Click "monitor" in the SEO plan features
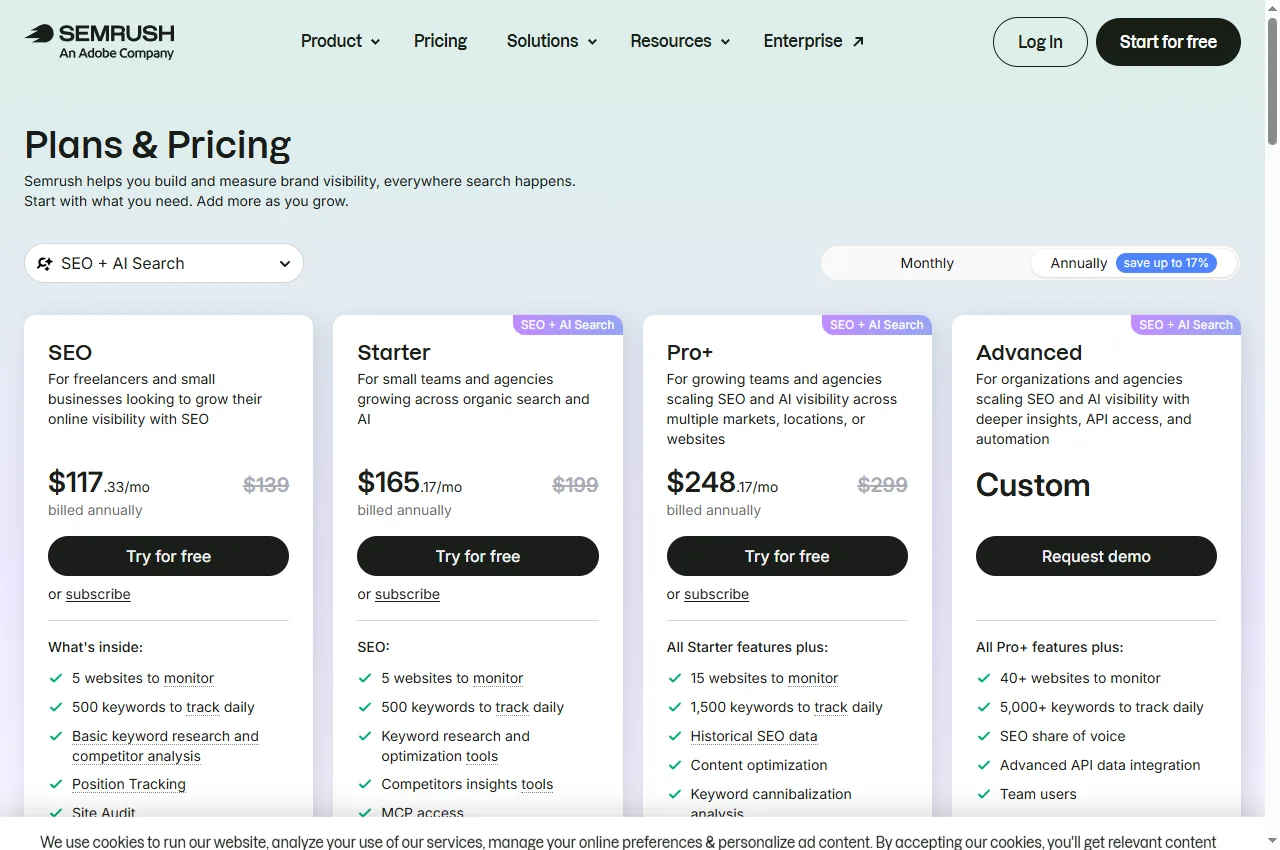The height and width of the screenshot is (850, 1280). 189,678
